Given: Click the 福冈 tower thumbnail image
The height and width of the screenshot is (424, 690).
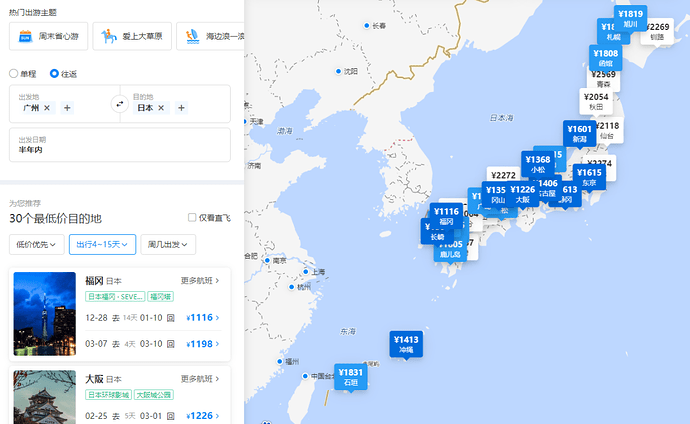Looking at the screenshot, I should tap(45, 313).
